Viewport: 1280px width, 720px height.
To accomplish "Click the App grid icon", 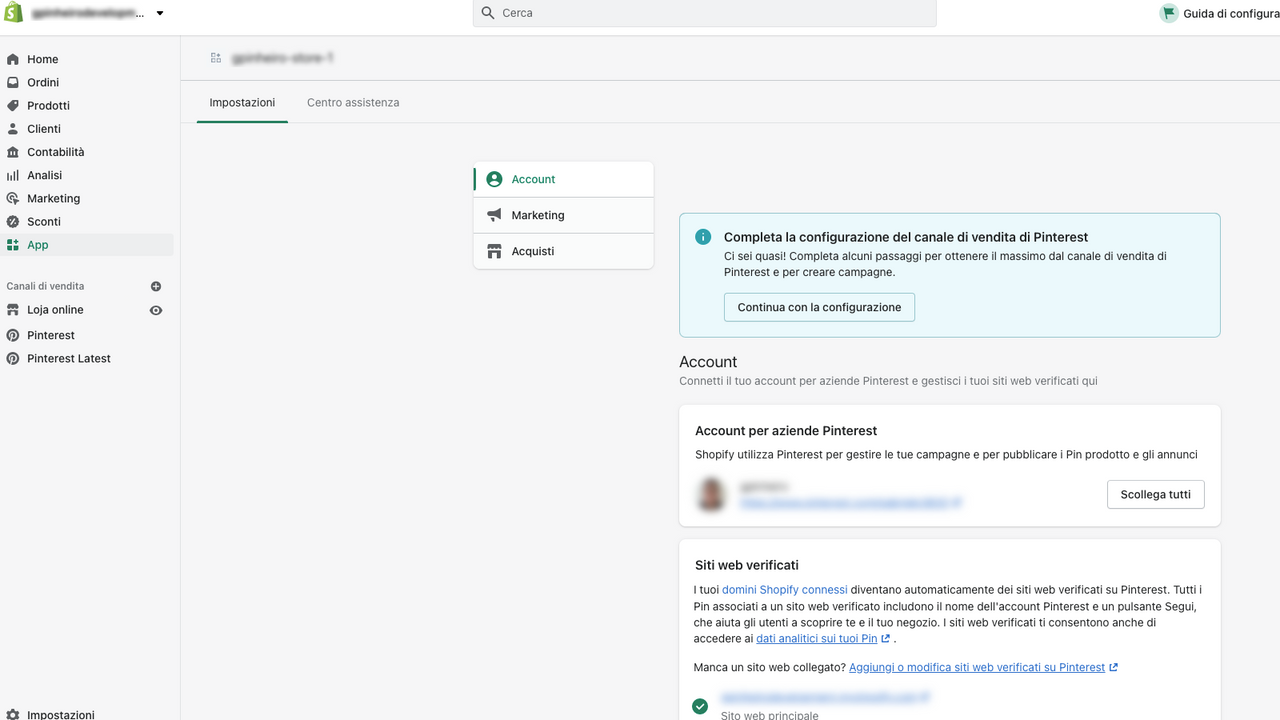I will [13, 245].
